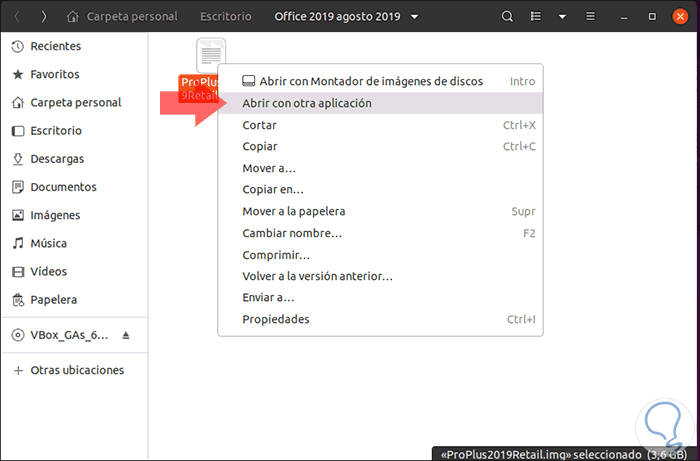Click Comprimir… in the context menu
The height and width of the screenshot is (461, 700).
pyautogui.click(x=278, y=255)
